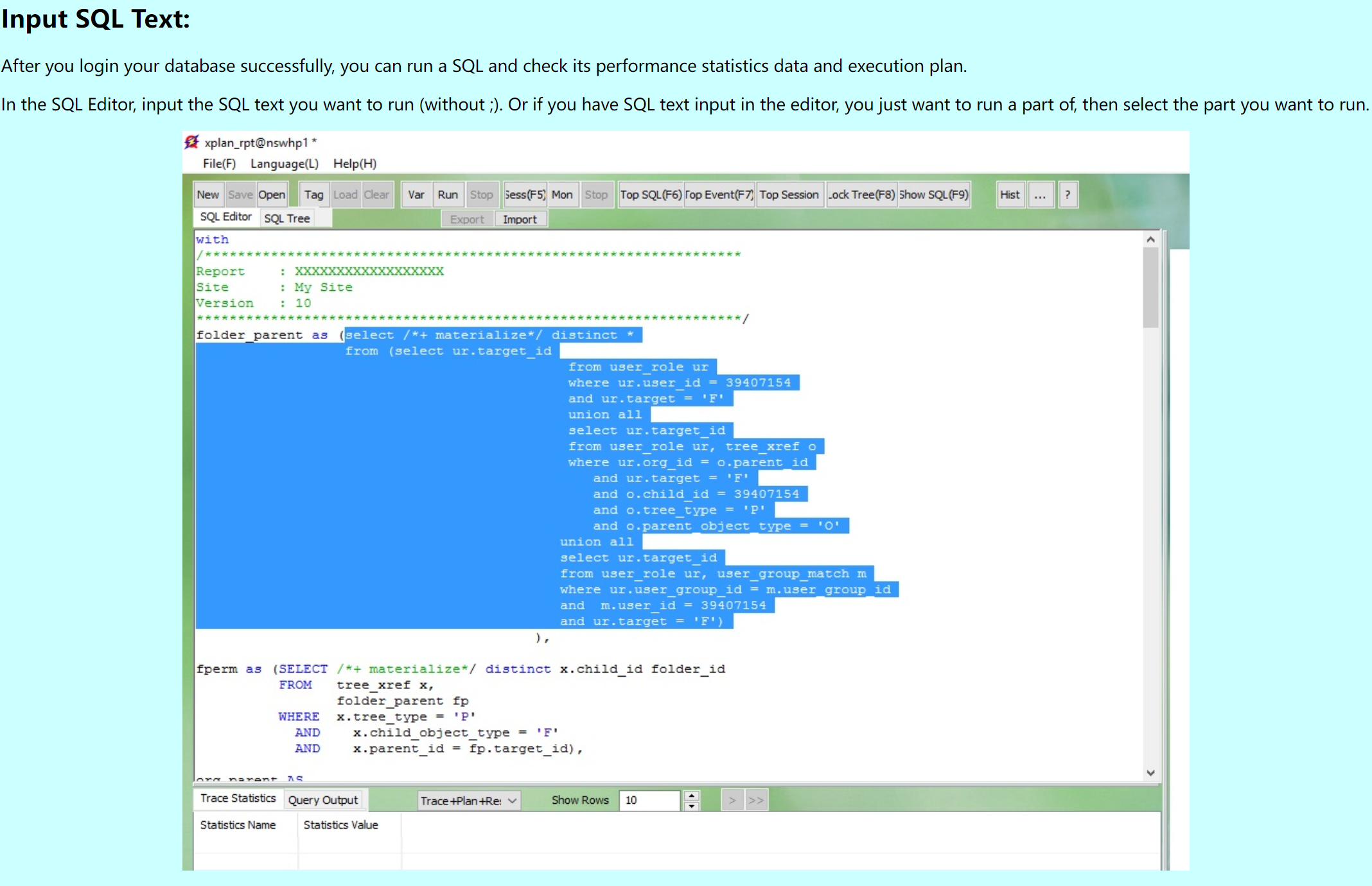Image resolution: width=1372 pixels, height=886 pixels.
Task: Open Top Event(F7) view
Action: [719, 195]
